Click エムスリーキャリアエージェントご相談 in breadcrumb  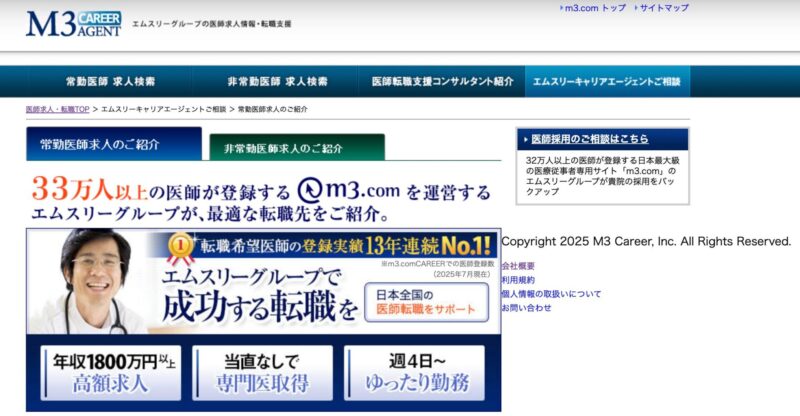(x=163, y=109)
